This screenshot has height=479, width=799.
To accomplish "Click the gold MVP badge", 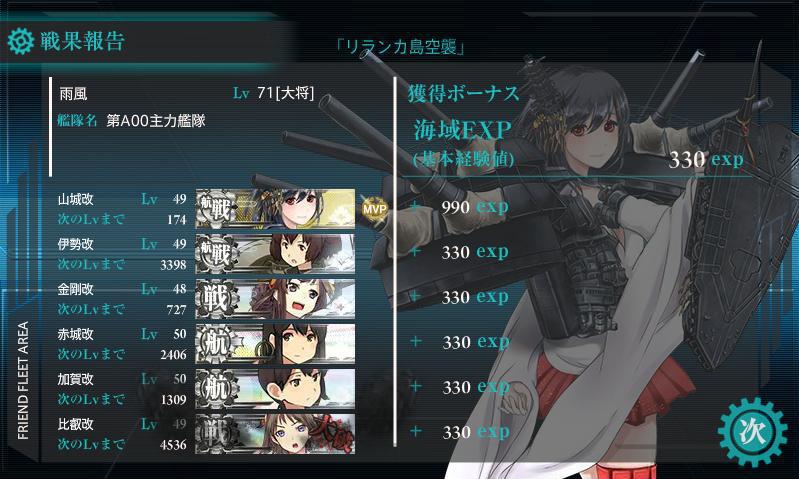I will [375, 208].
